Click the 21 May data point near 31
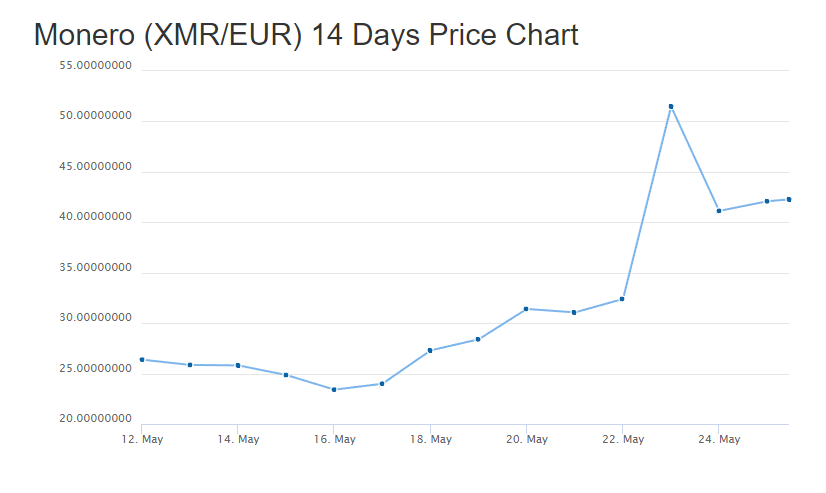Screen dimensions: 826x493 click(574, 312)
